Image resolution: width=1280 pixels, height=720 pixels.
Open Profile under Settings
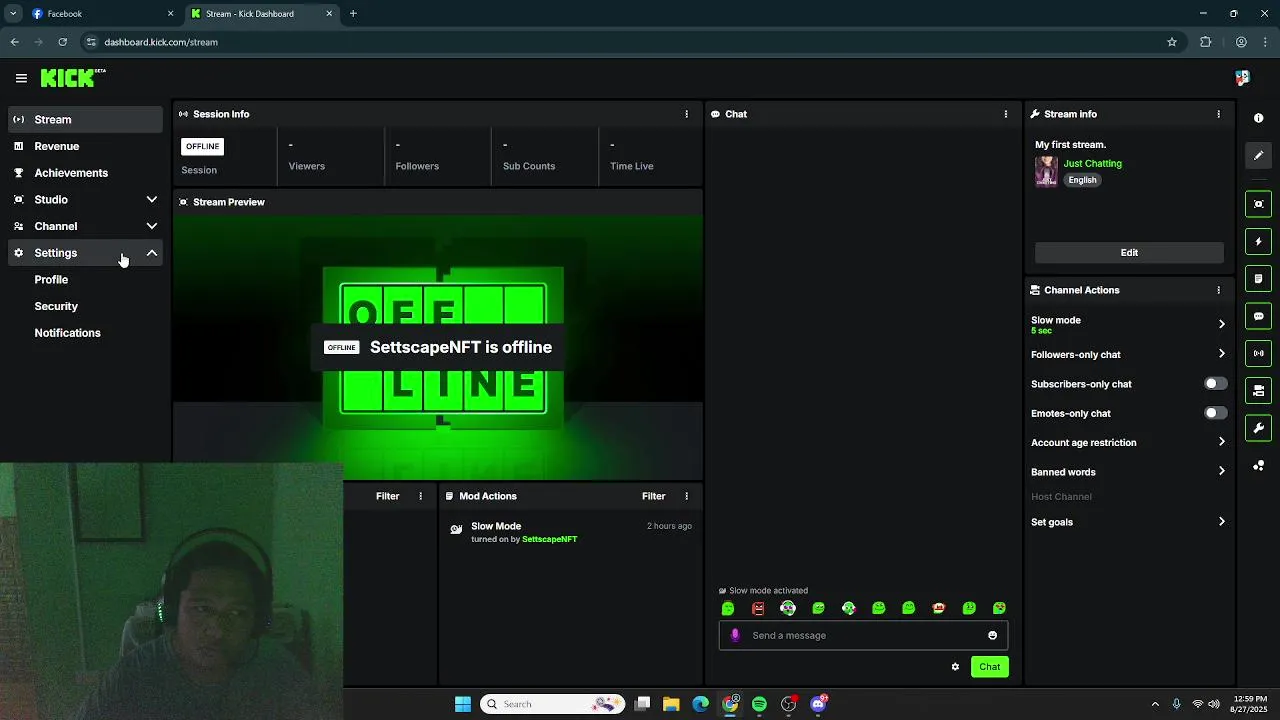pyautogui.click(x=51, y=280)
